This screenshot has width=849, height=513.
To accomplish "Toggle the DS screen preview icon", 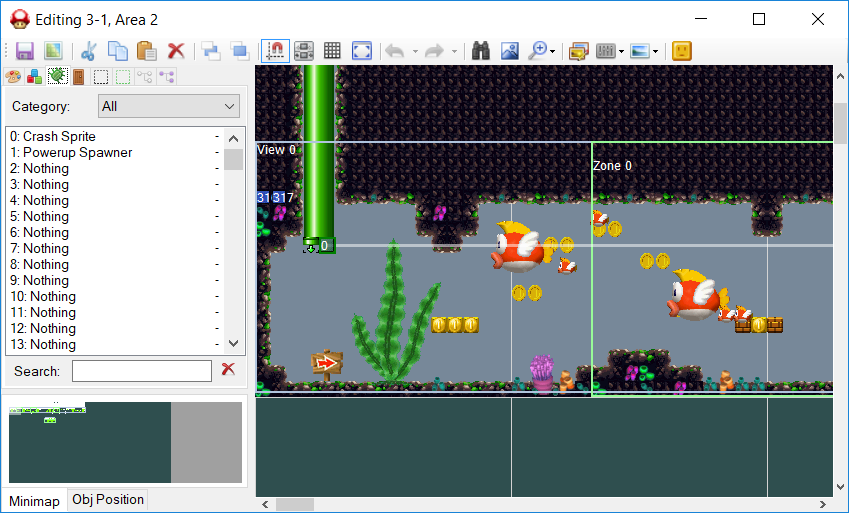I will 304,51.
